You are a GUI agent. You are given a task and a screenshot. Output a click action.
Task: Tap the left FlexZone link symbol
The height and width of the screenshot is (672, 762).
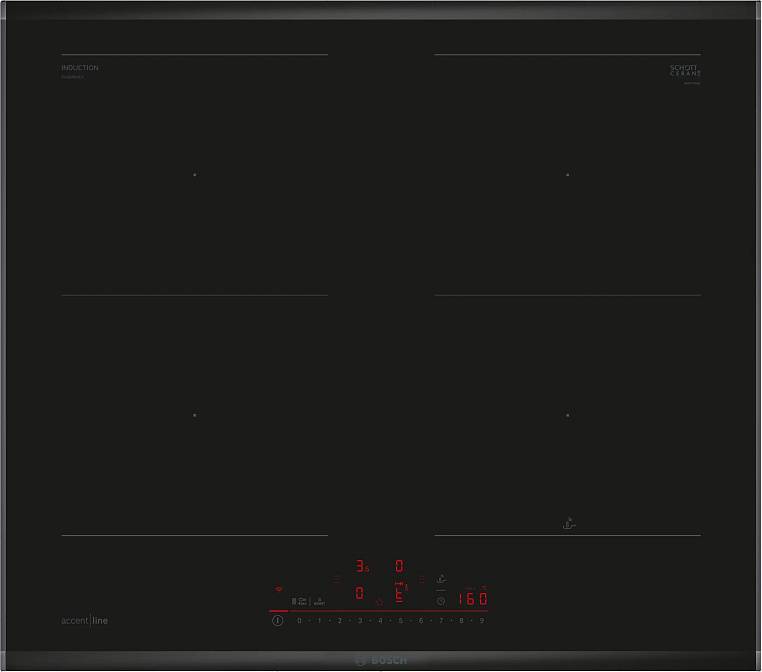click(x=337, y=579)
